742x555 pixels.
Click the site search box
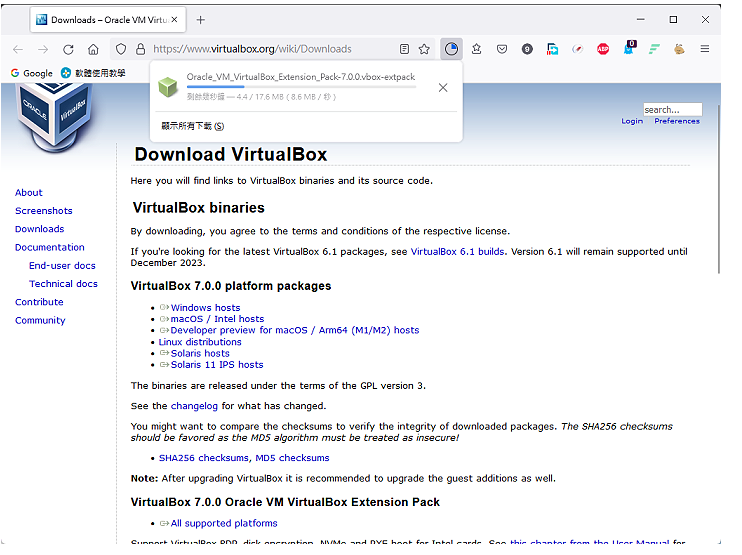[x=672, y=109]
